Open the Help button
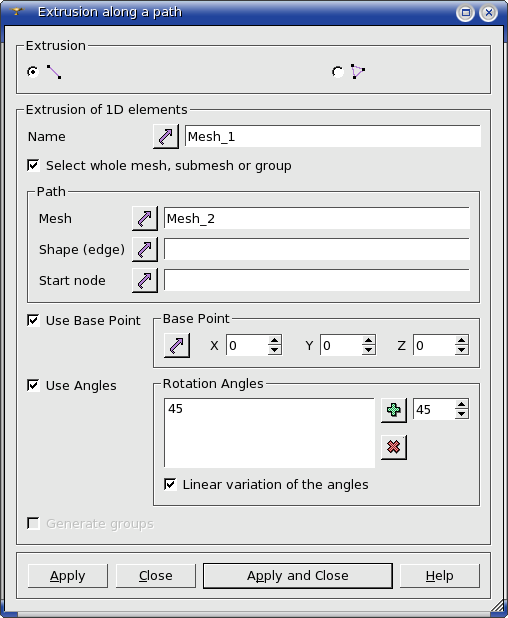This screenshot has width=508, height=618. [439, 575]
